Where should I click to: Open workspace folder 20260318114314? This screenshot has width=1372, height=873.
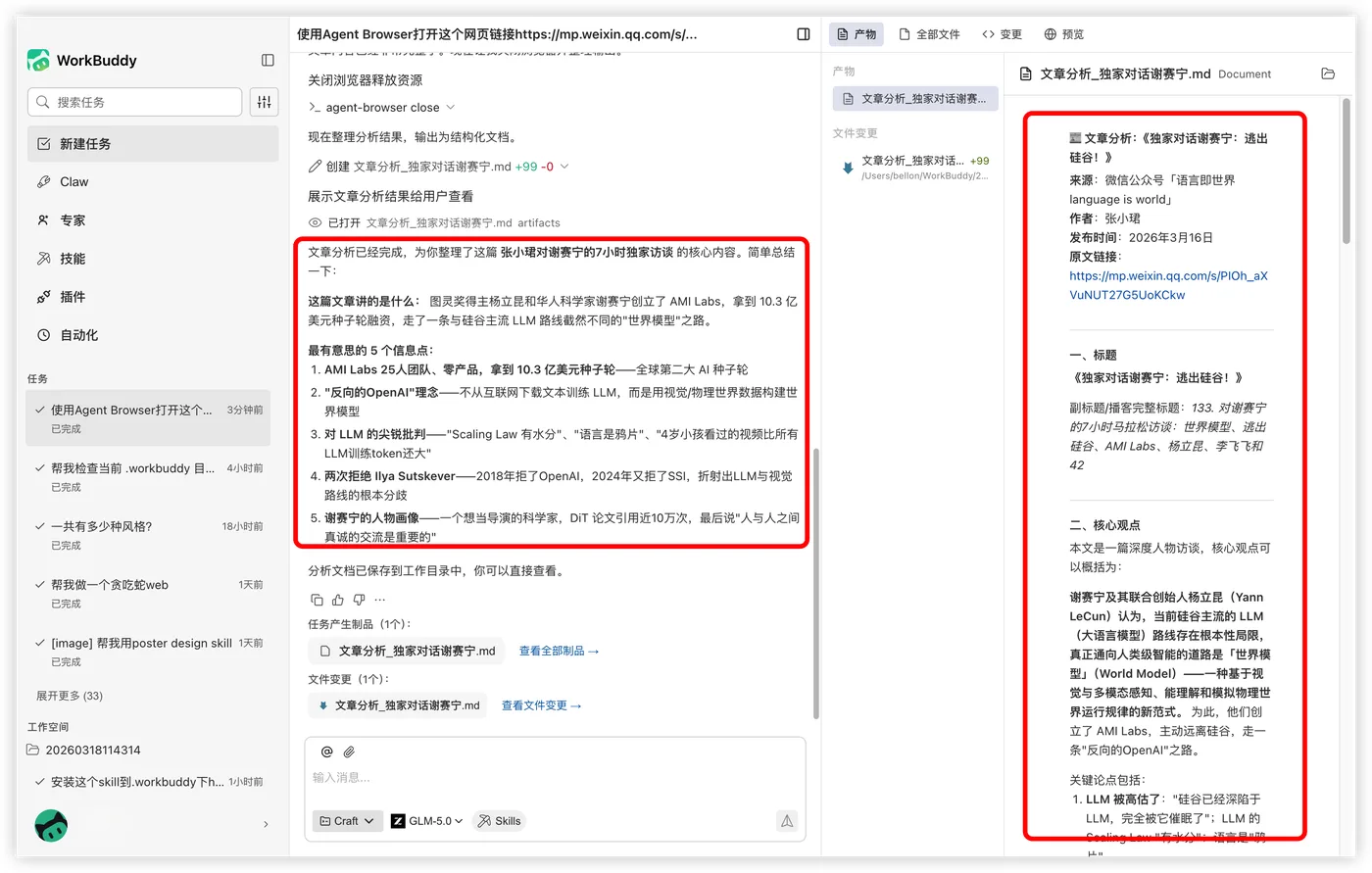[x=93, y=750]
